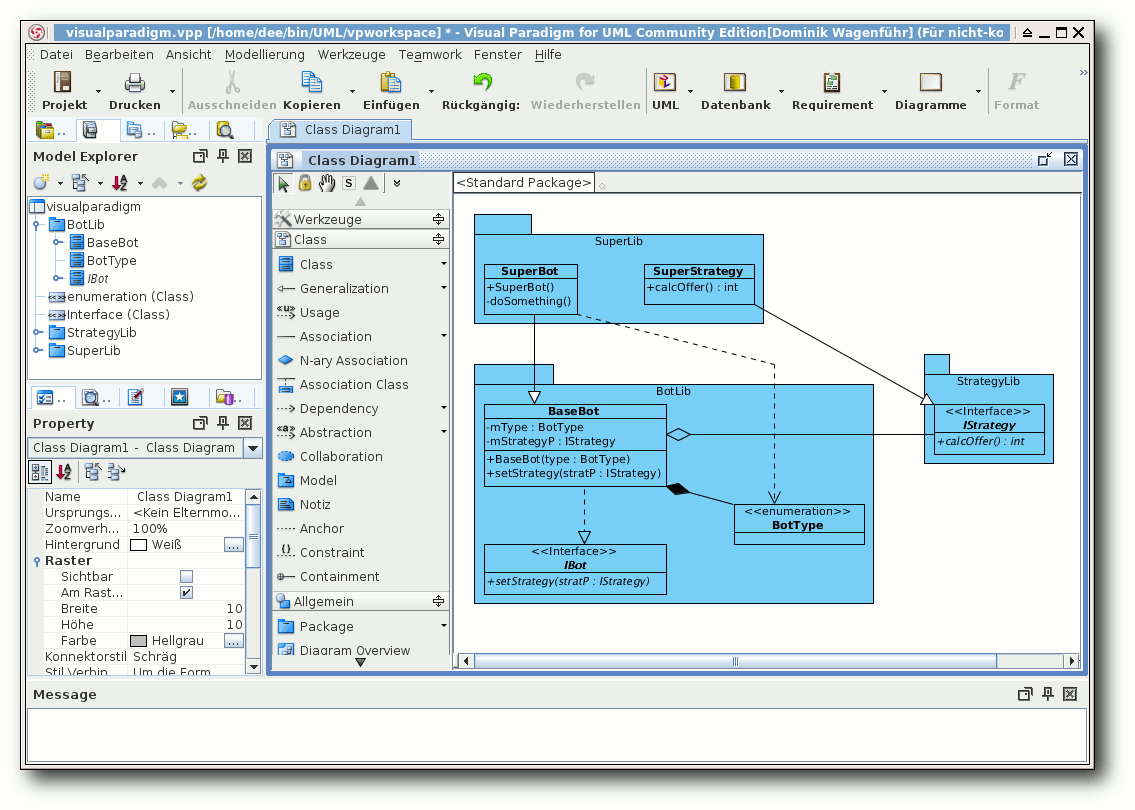The width and height of the screenshot is (1135, 810).
Task: Click the S tool button in palette
Action: 349,183
